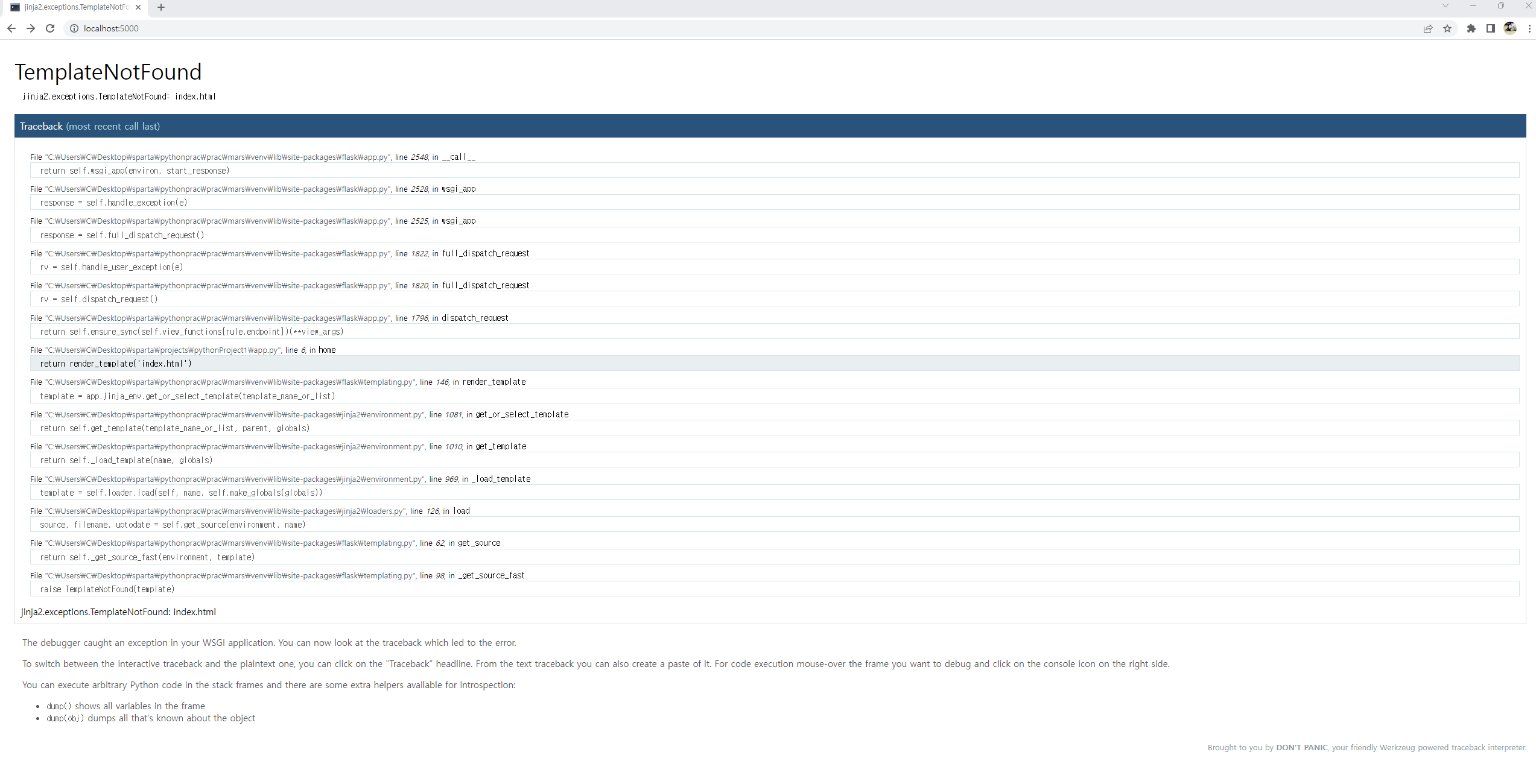Toggle plaintext view via the Traceback headline
This screenshot has height=784, width=1536.
click(770, 126)
